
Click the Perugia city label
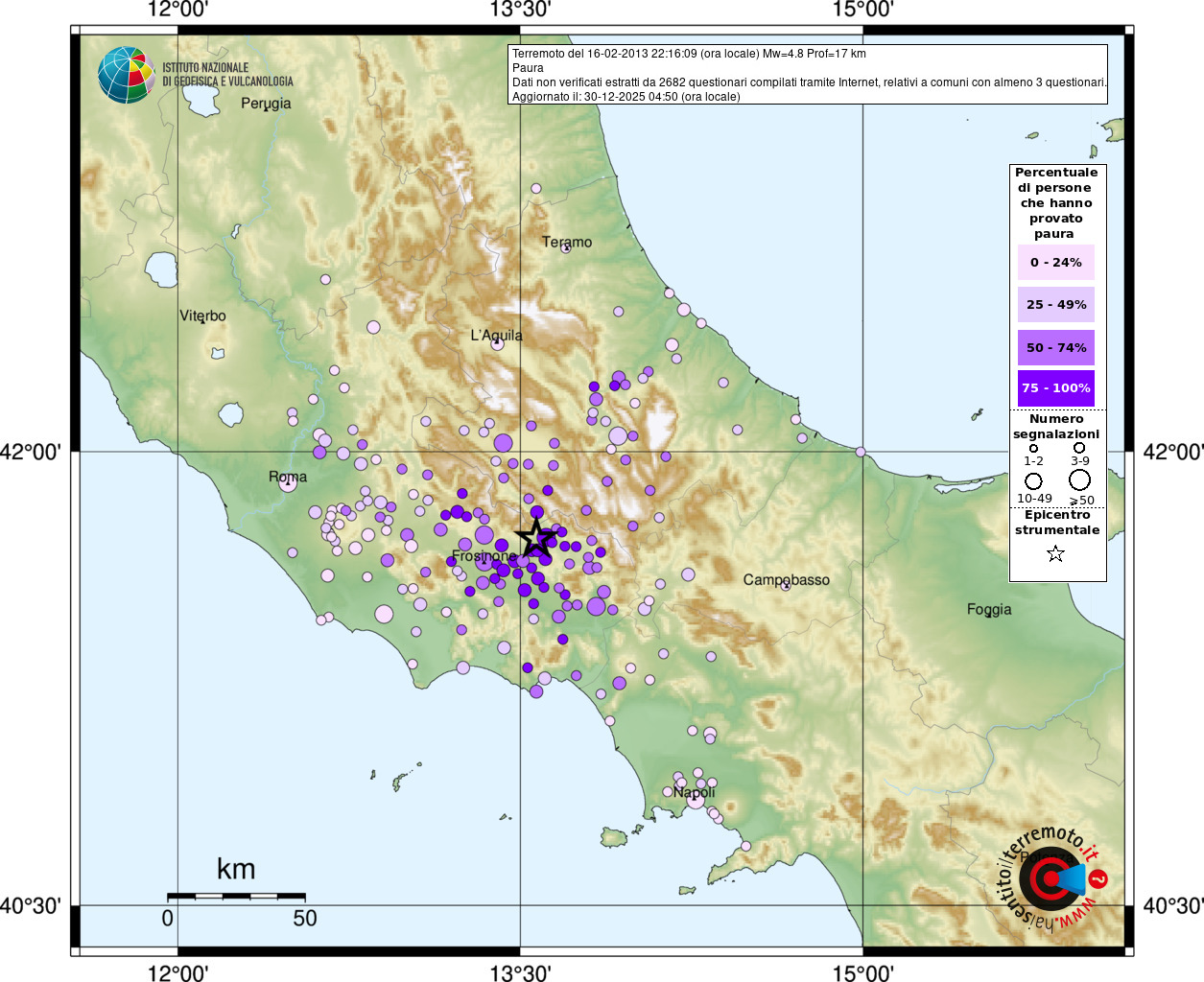tap(266, 104)
